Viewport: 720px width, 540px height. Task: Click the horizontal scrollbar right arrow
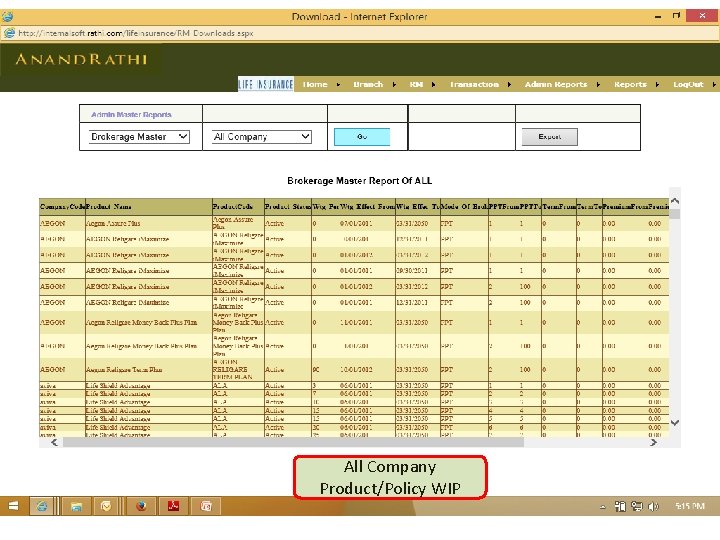(x=653, y=442)
